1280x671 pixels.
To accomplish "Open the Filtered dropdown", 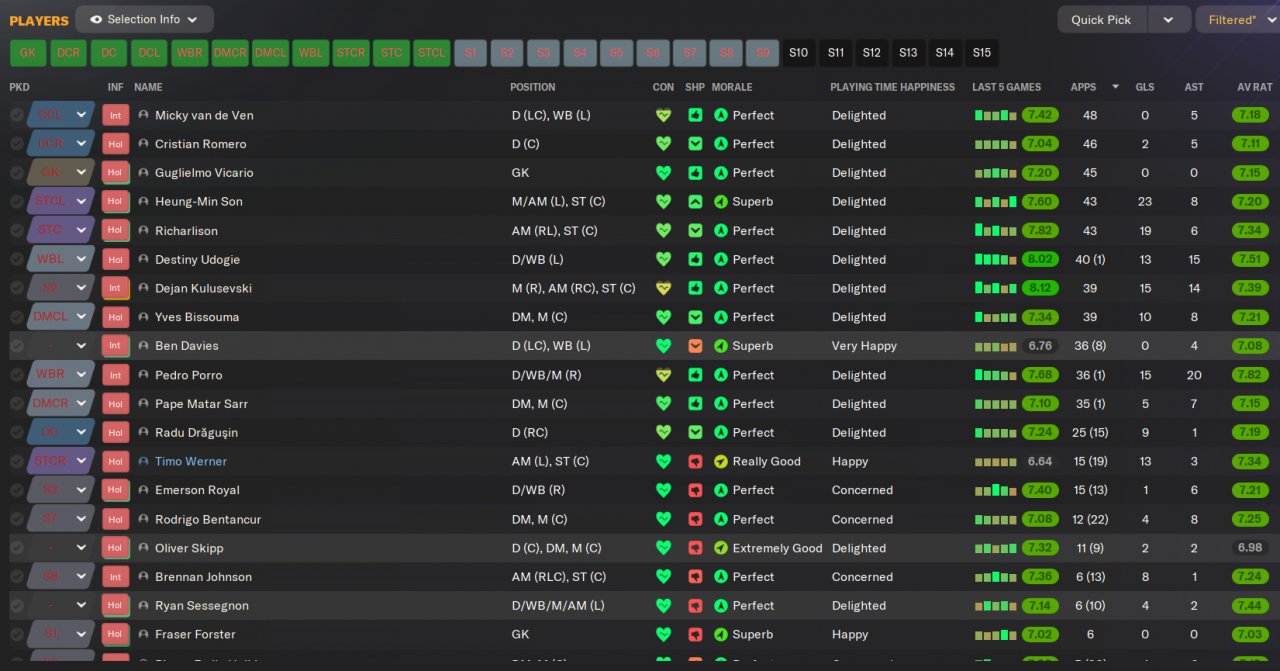I will (x=1237, y=20).
